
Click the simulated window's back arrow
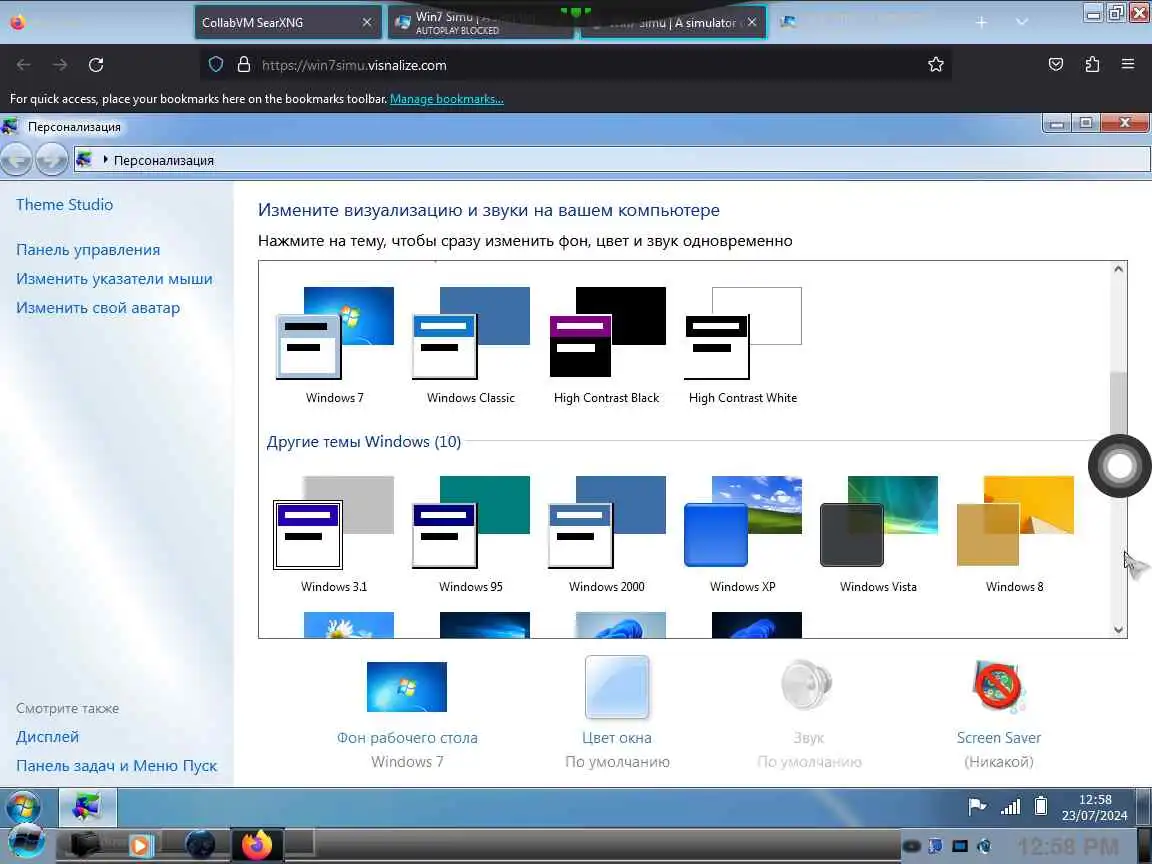(x=16, y=159)
